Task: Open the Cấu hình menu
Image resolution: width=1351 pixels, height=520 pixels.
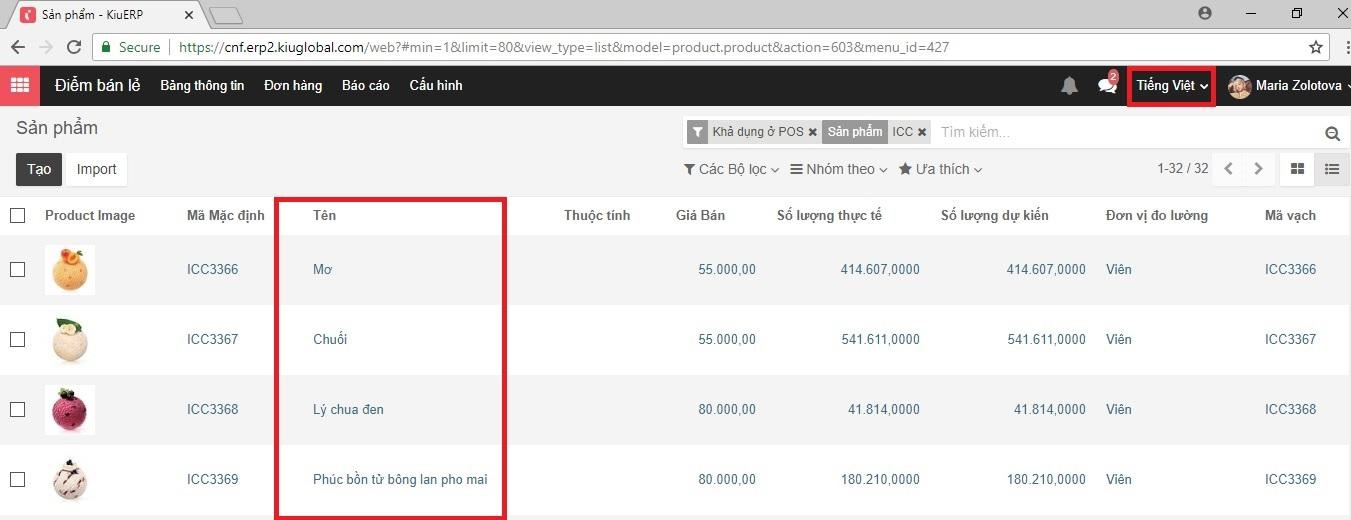Action: (436, 85)
